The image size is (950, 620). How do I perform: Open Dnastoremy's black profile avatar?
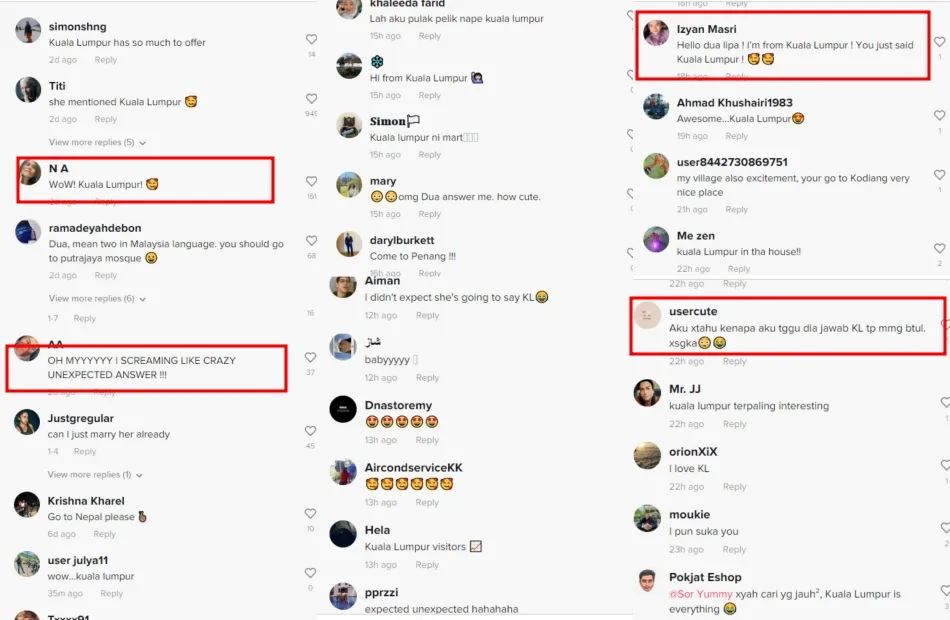343,409
